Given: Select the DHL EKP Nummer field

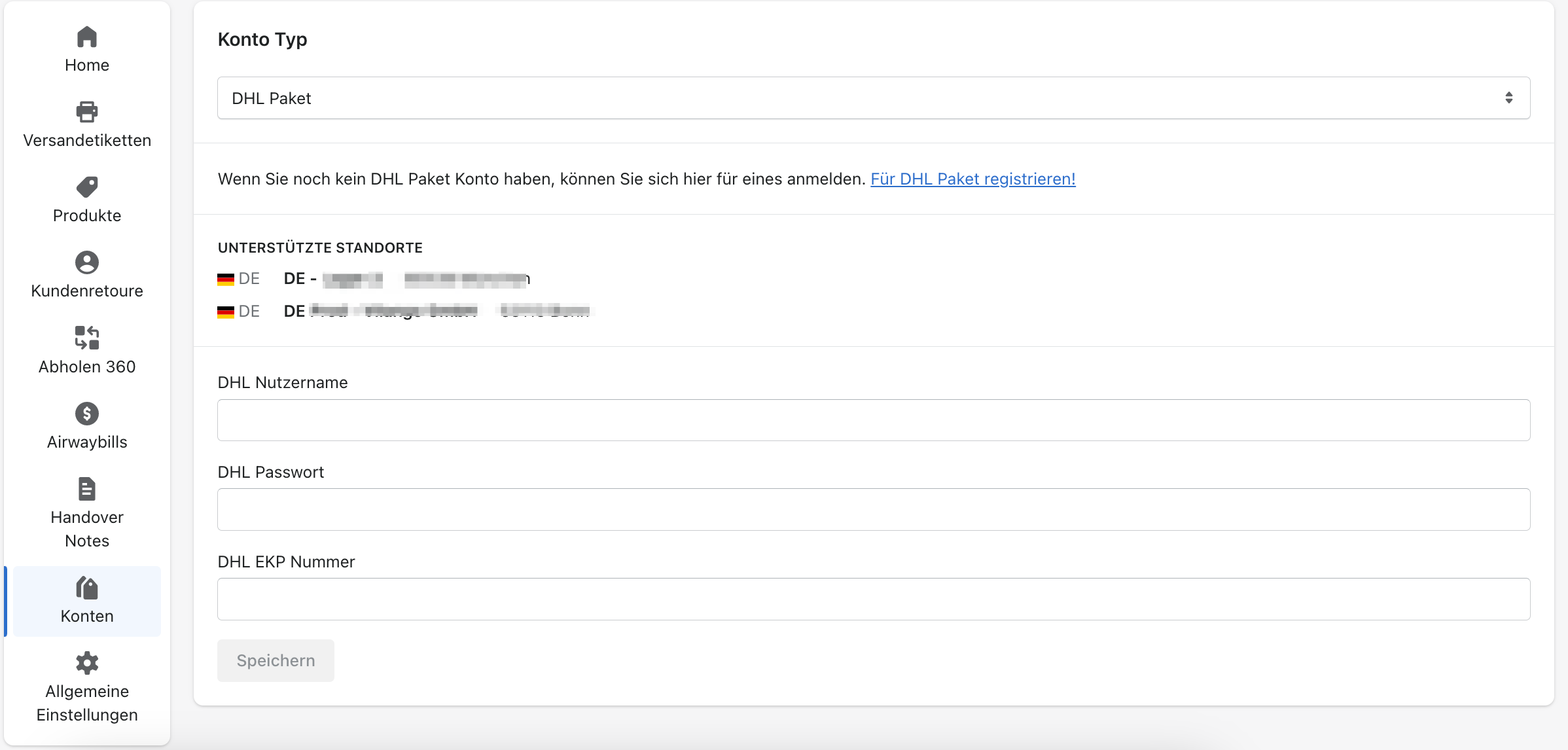Looking at the screenshot, I should [x=873, y=599].
